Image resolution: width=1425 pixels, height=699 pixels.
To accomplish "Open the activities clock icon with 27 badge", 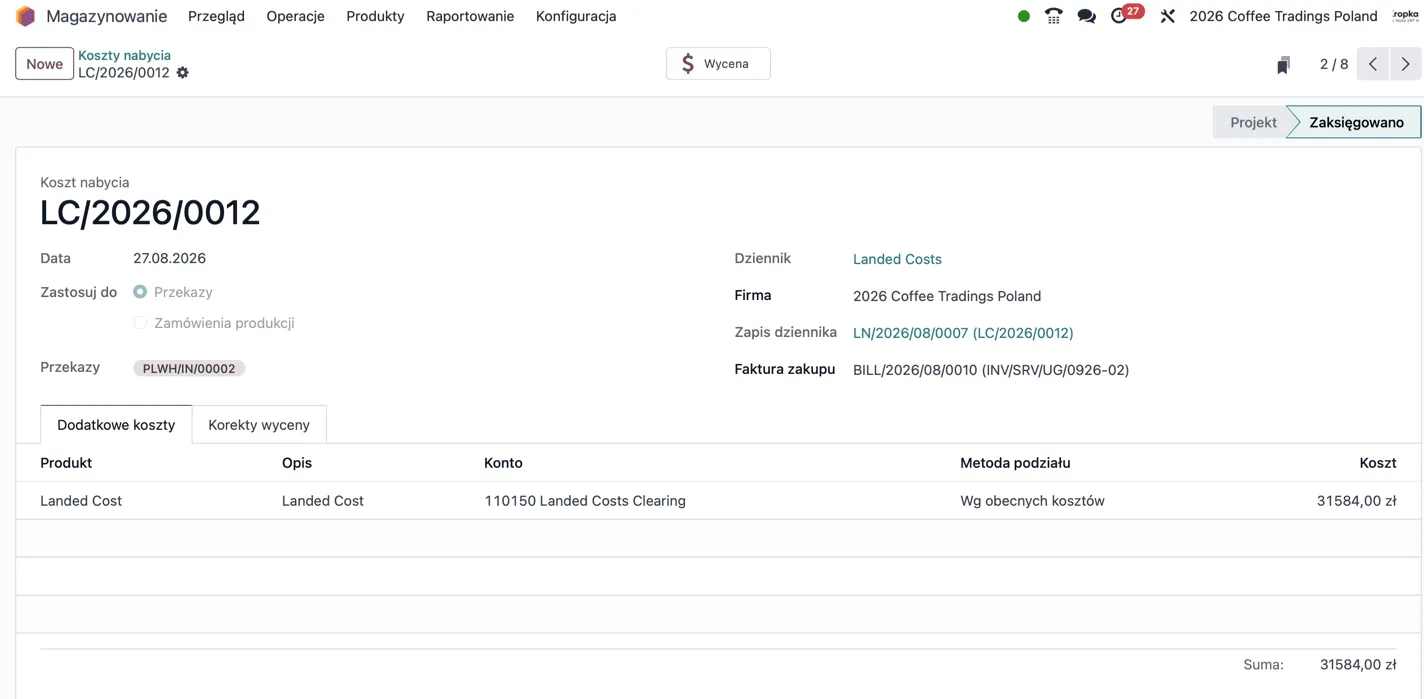I will coord(1125,15).
